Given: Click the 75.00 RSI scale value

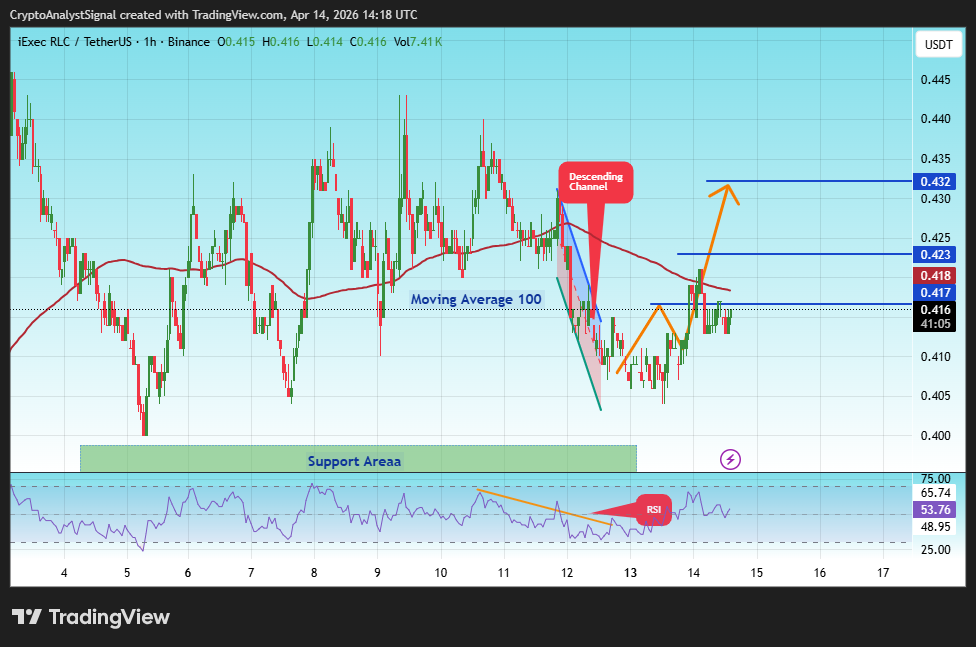Looking at the screenshot, I should coord(935,479).
